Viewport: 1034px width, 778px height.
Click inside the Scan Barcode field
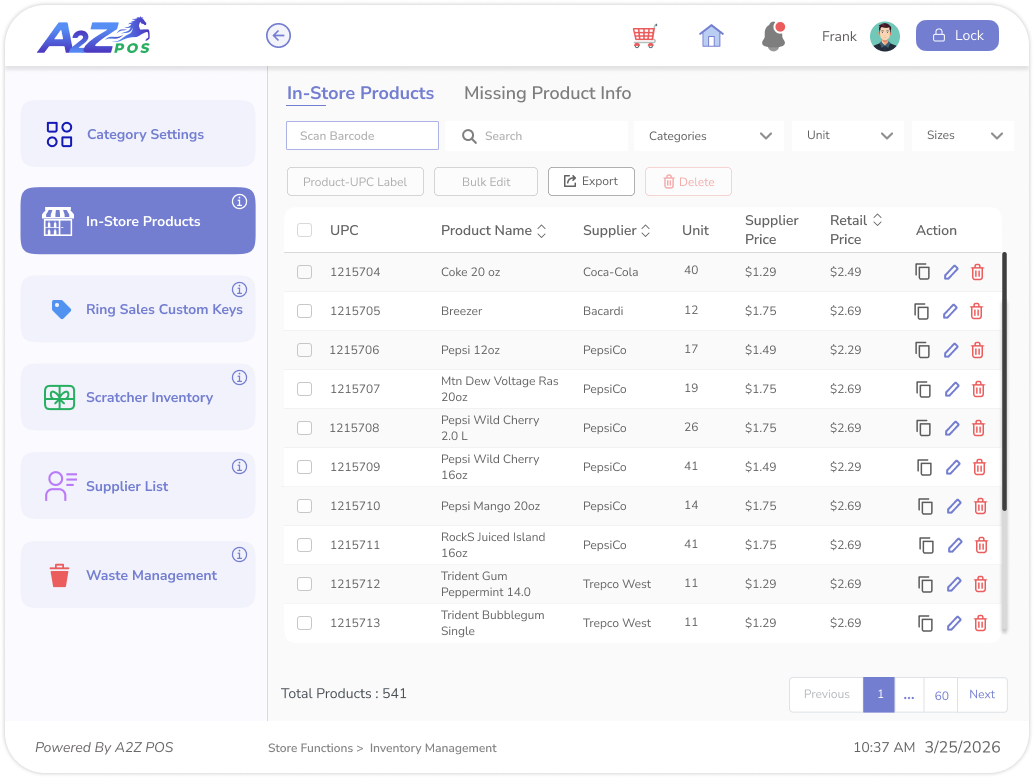(362, 135)
